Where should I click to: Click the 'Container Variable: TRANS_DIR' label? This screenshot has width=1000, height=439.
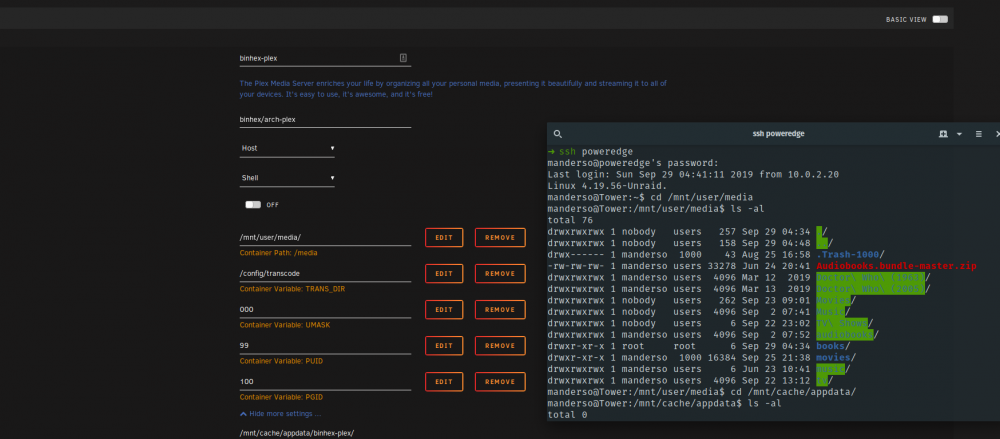pos(293,289)
